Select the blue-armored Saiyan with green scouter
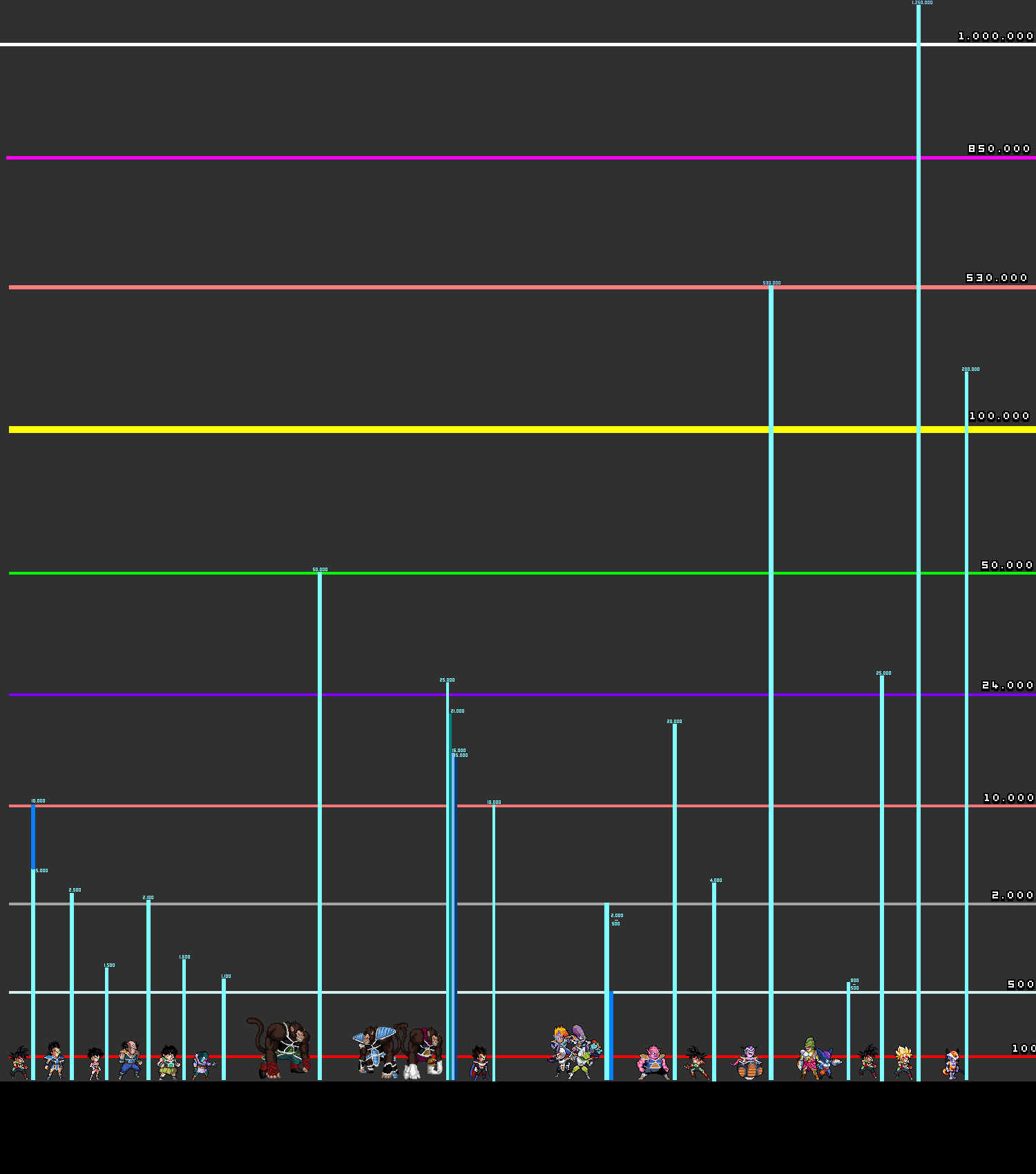This screenshot has width=1036, height=1174. click(54, 1061)
